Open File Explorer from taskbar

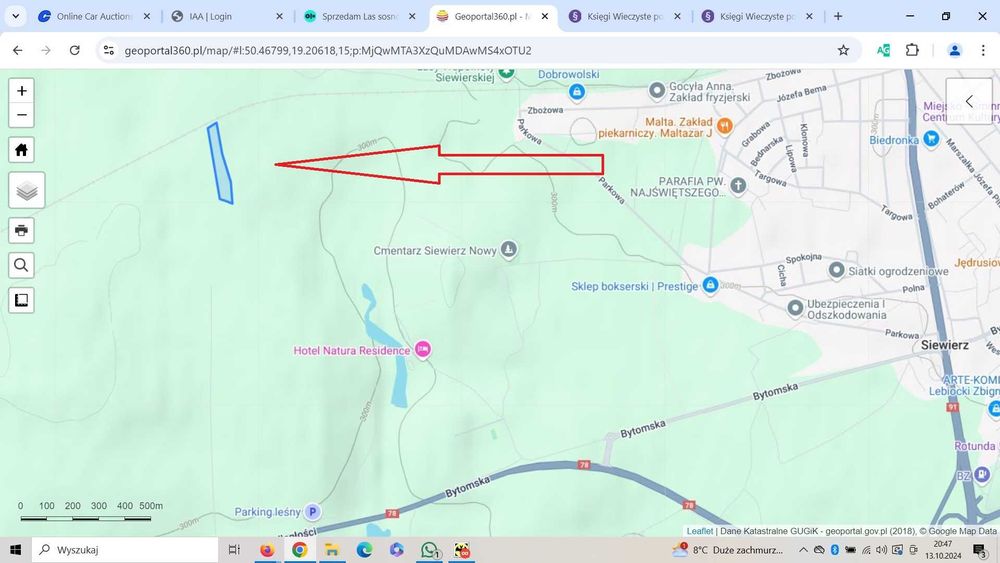point(332,550)
